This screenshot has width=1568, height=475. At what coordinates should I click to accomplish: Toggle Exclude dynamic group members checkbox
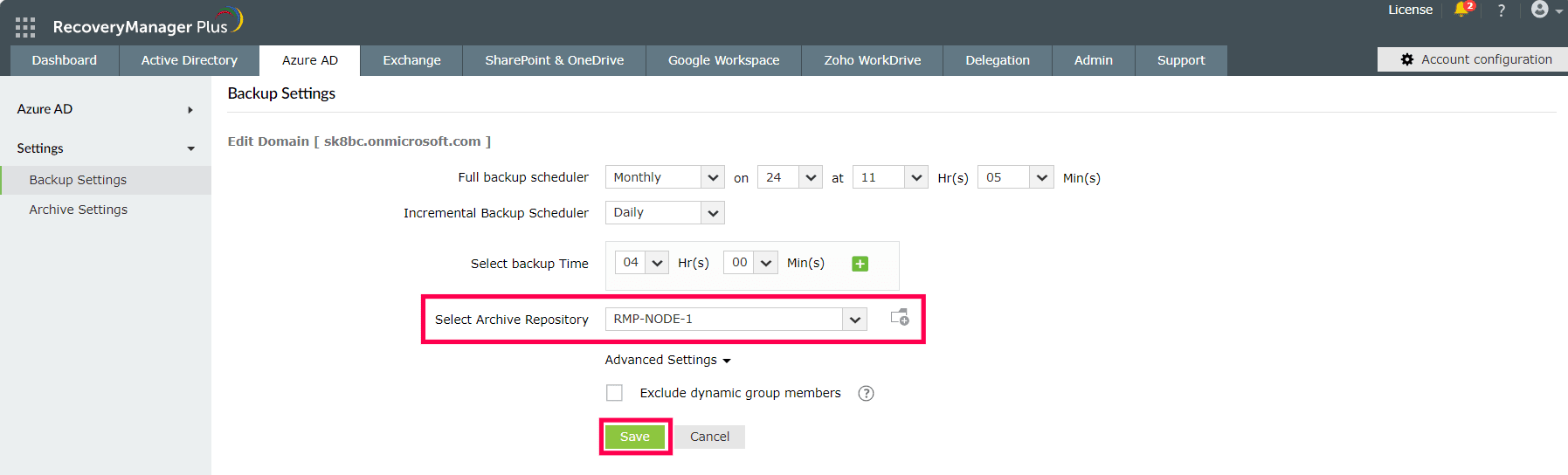(x=615, y=393)
